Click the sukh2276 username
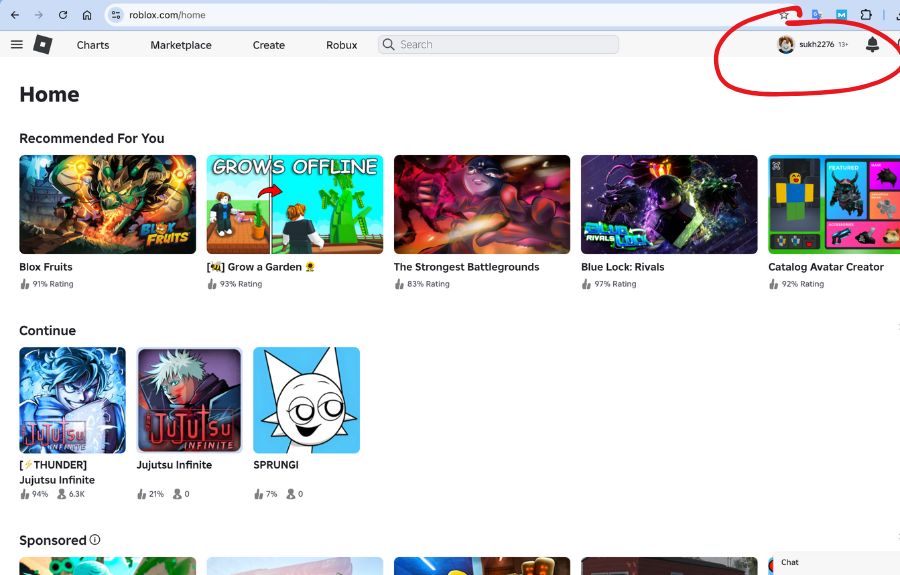This screenshot has width=900, height=575. (x=816, y=44)
